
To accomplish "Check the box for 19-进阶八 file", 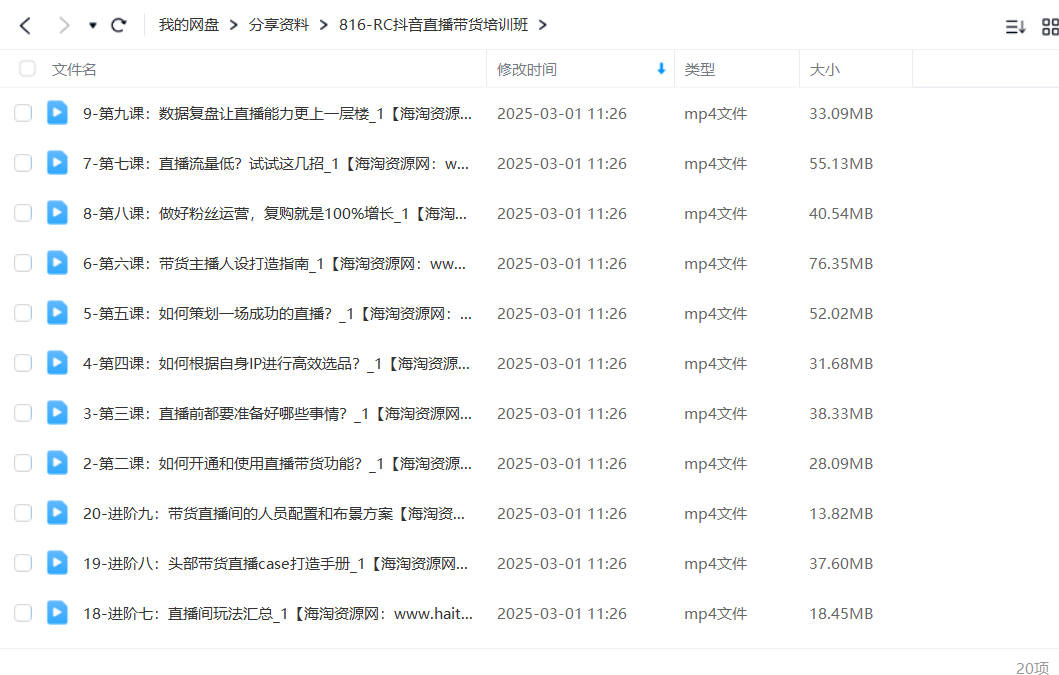I will (23, 563).
